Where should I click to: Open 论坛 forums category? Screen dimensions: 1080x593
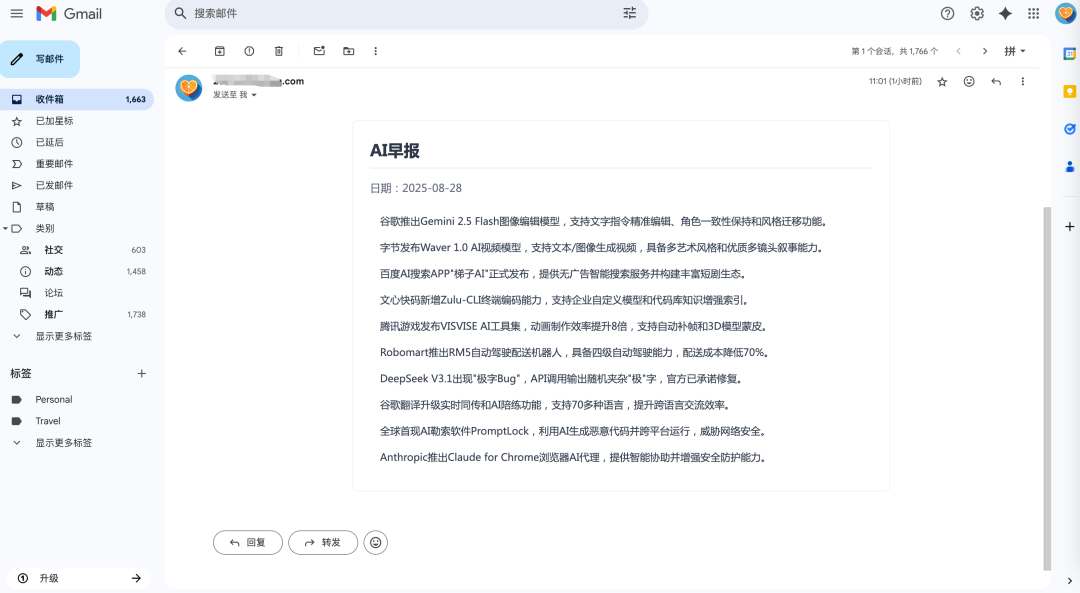[x=76, y=293]
